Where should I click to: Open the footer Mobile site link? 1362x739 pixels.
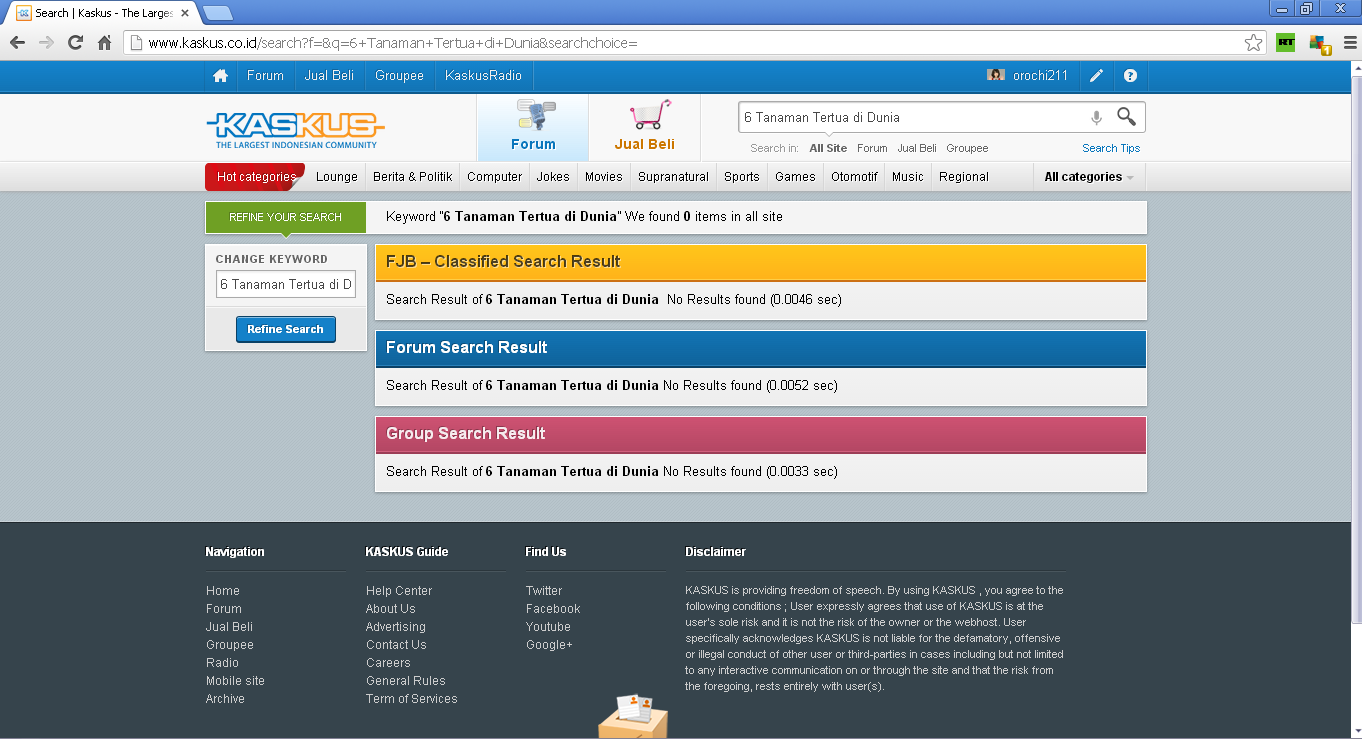click(235, 681)
